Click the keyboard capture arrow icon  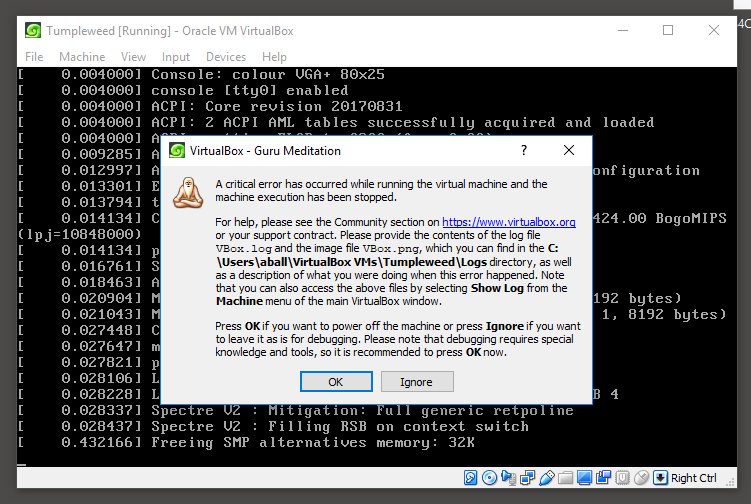pyautogui.click(x=660, y=478)
